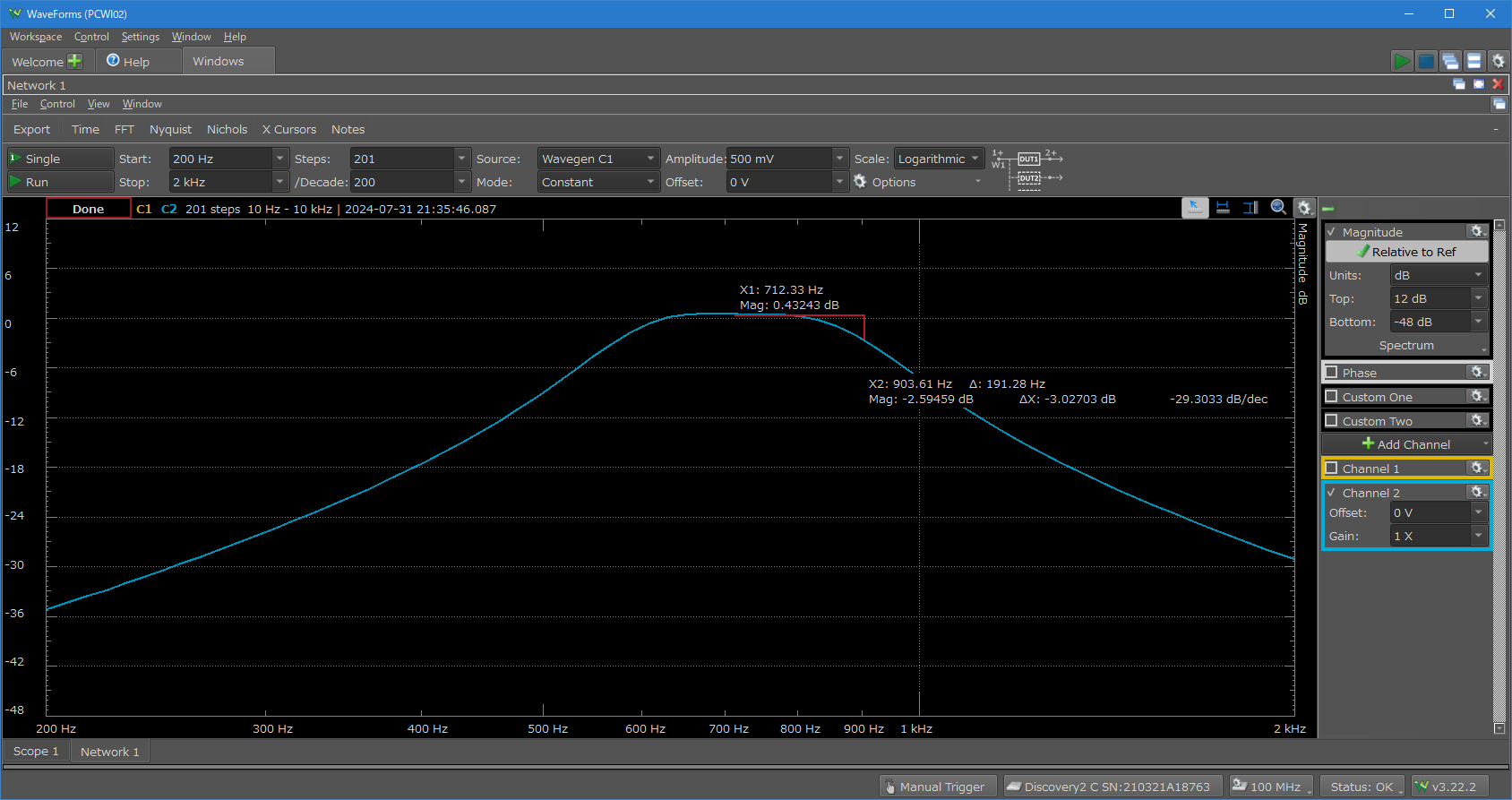Screen dimensions: 1512x800
Task: Click the Discovery2 device serial status item
Action: click(1112, 787)
